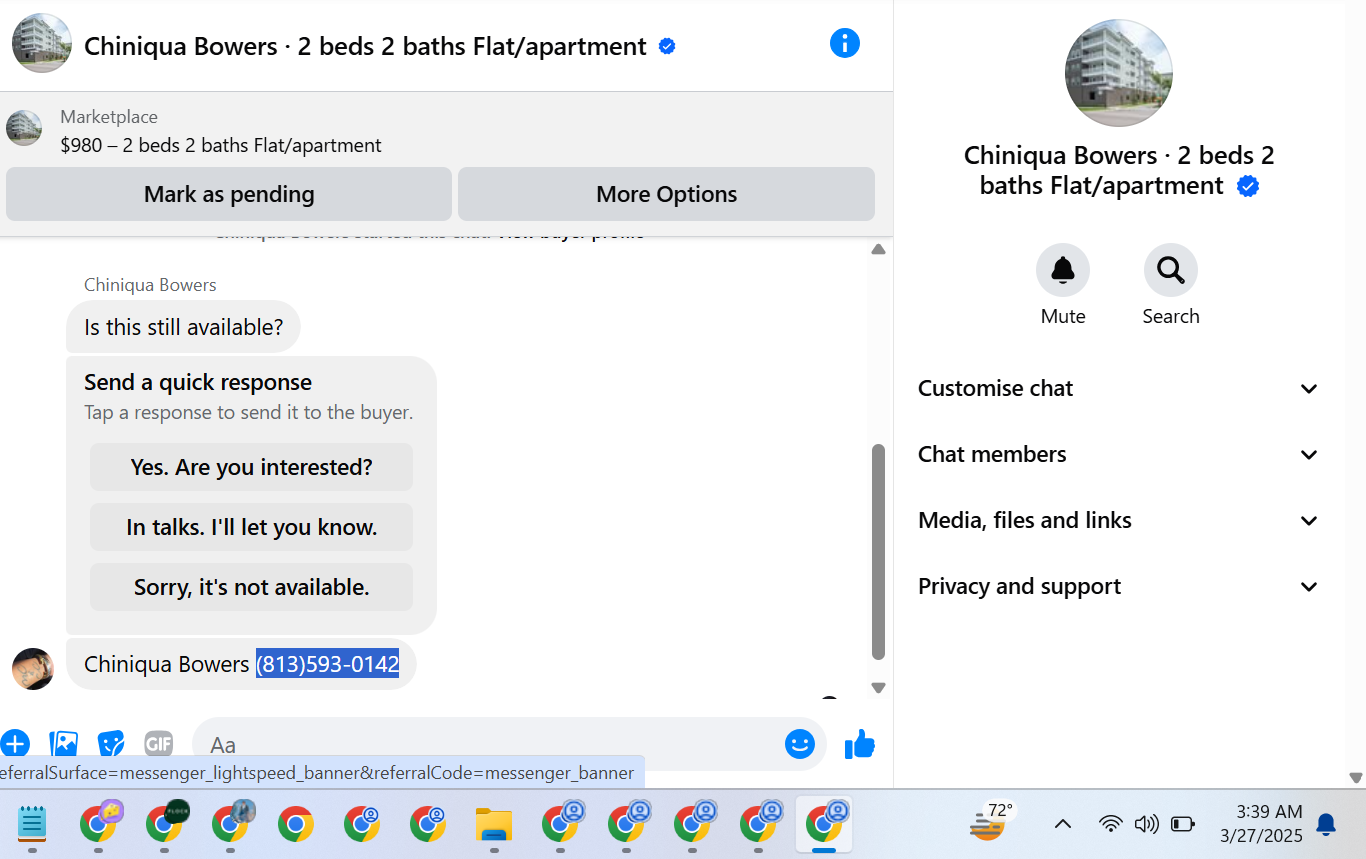Open the plain Chrome icon without a badge
The image size is (1366, 859).
[x=296, y=824]
